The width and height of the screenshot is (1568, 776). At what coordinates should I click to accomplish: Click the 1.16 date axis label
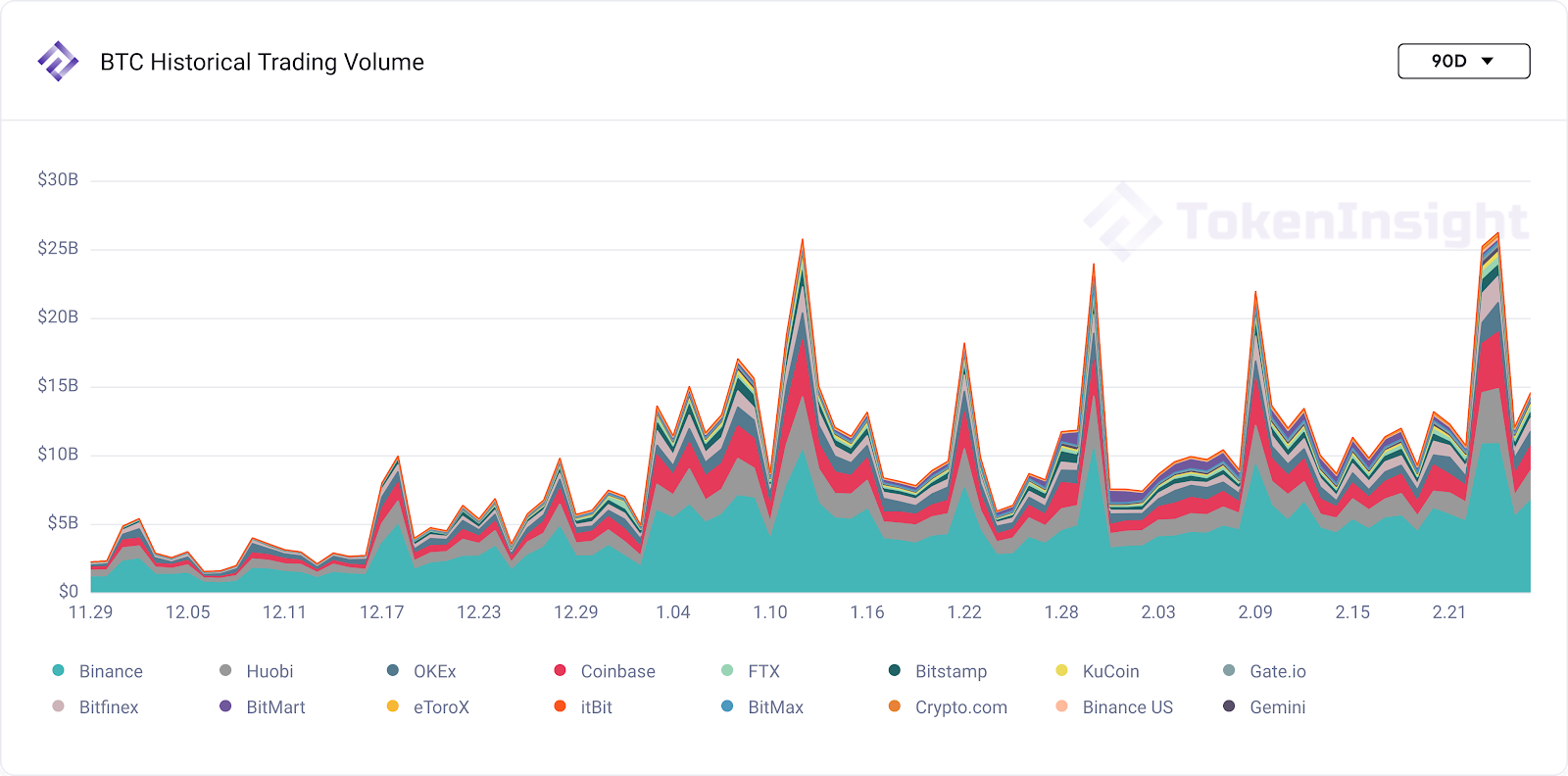pyautogui.click(x=867, y=612)
